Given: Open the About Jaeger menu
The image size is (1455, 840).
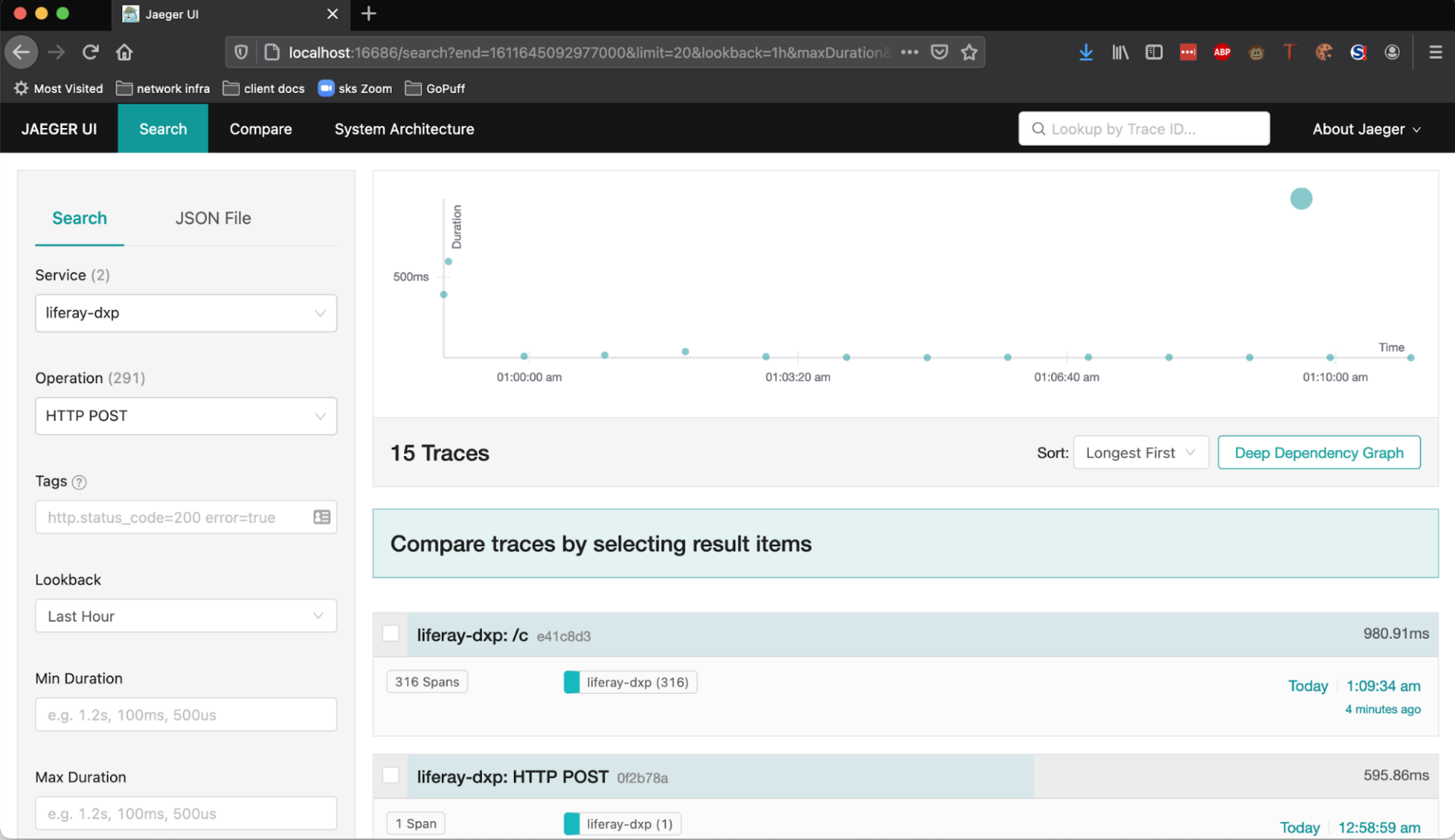Looking at the screenshot, I should coord(1366,129).
